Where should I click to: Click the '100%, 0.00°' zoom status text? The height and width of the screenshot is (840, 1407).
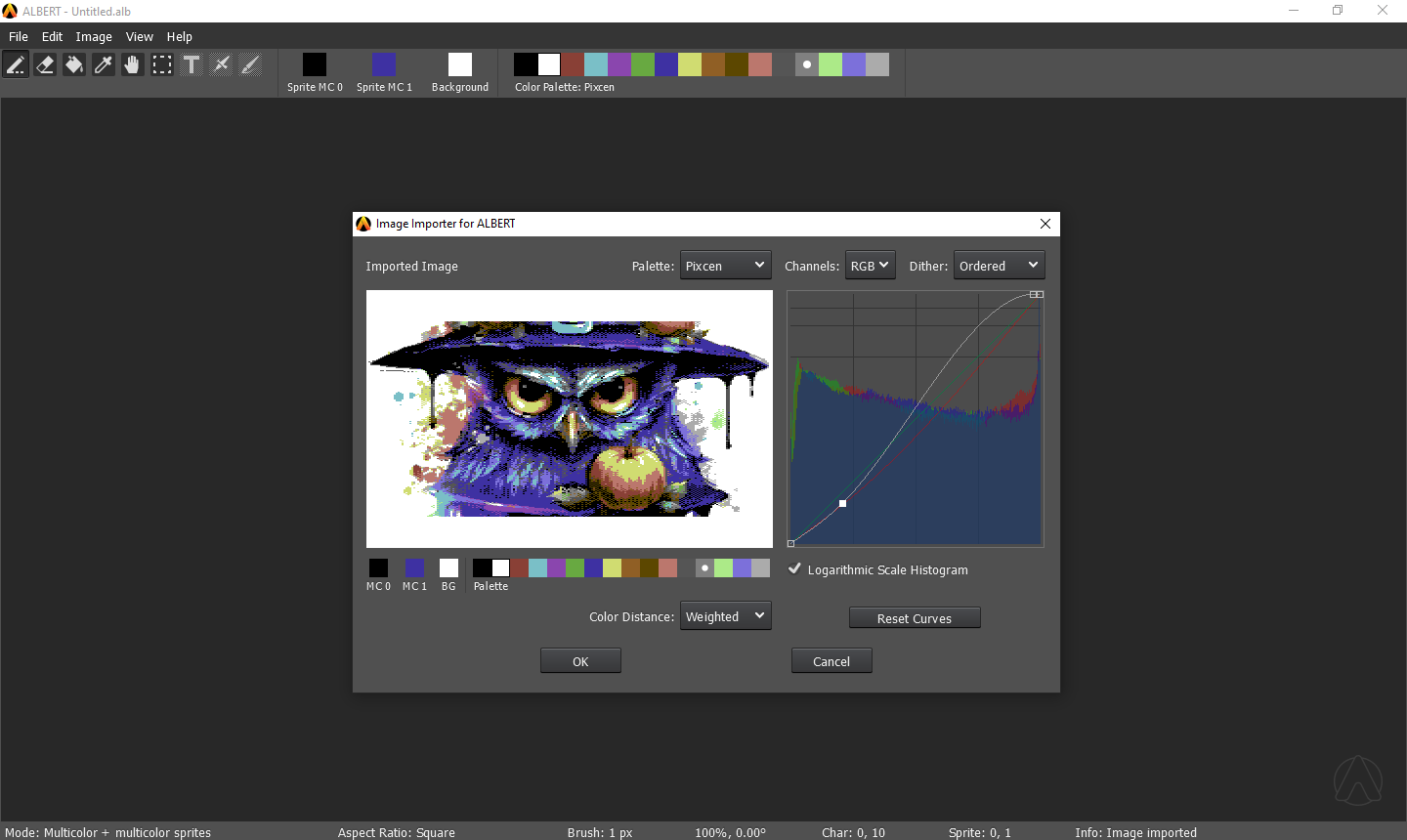click(x=731, y=832)
